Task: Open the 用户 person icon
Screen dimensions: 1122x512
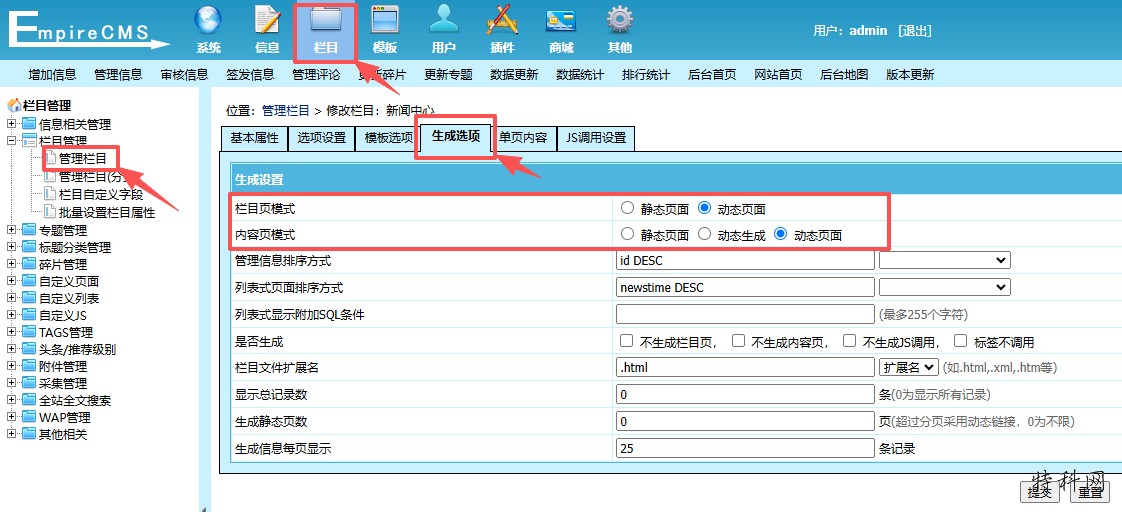Action: [444, 20]
